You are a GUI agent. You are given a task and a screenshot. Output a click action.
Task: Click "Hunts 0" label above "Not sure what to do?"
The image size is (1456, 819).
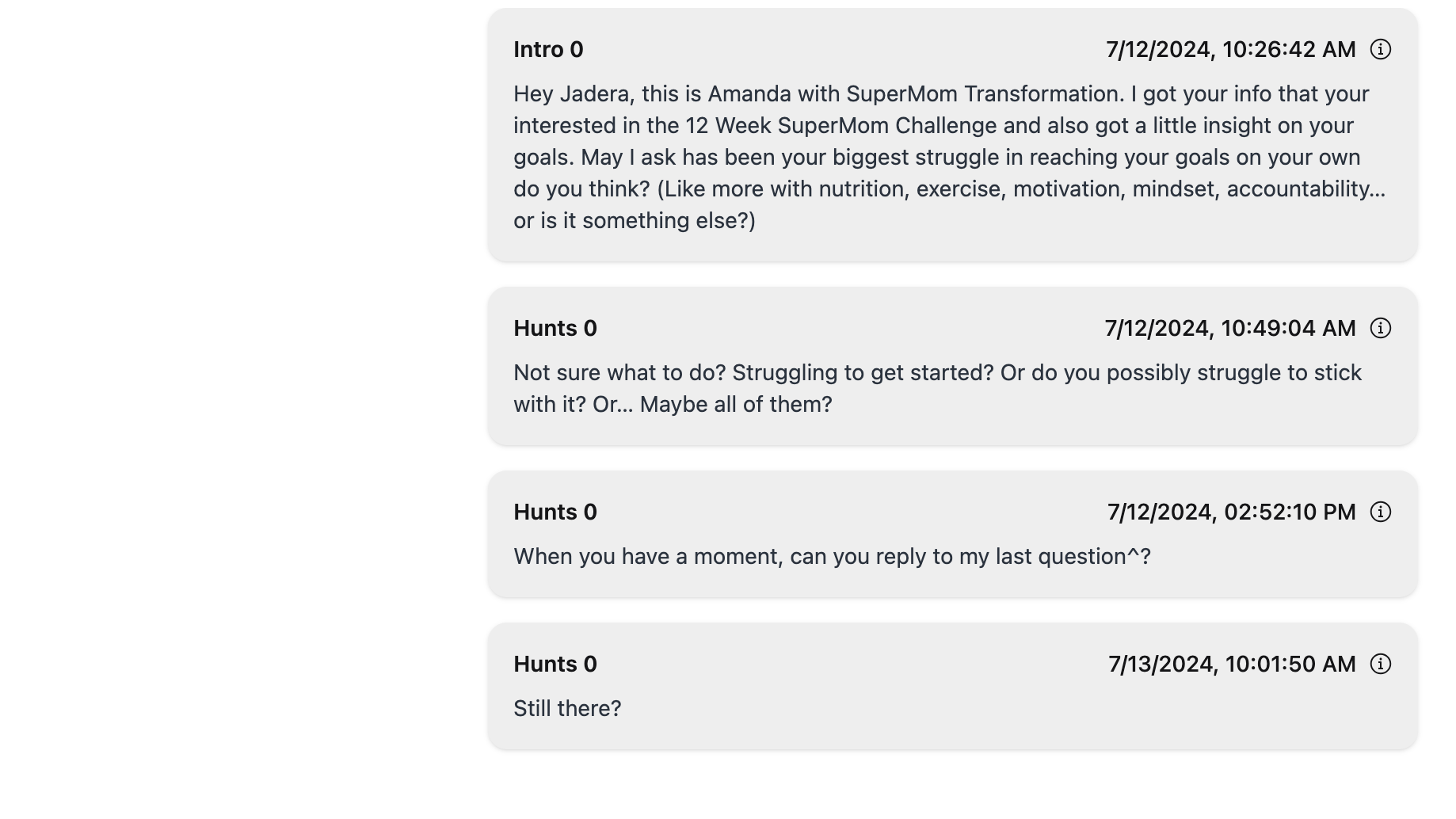point(555,329)
